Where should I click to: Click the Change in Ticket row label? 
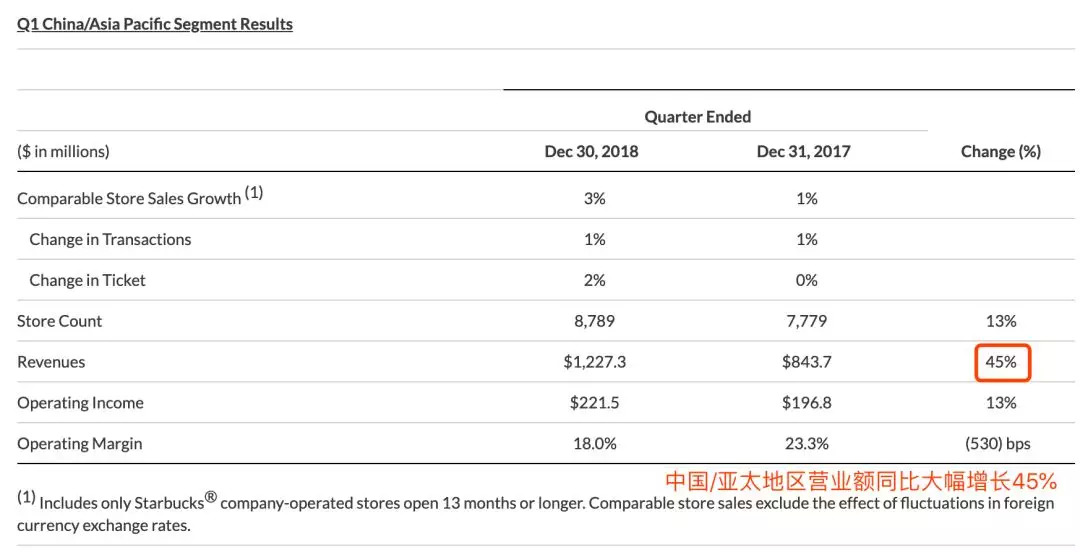tap(87, 280)
